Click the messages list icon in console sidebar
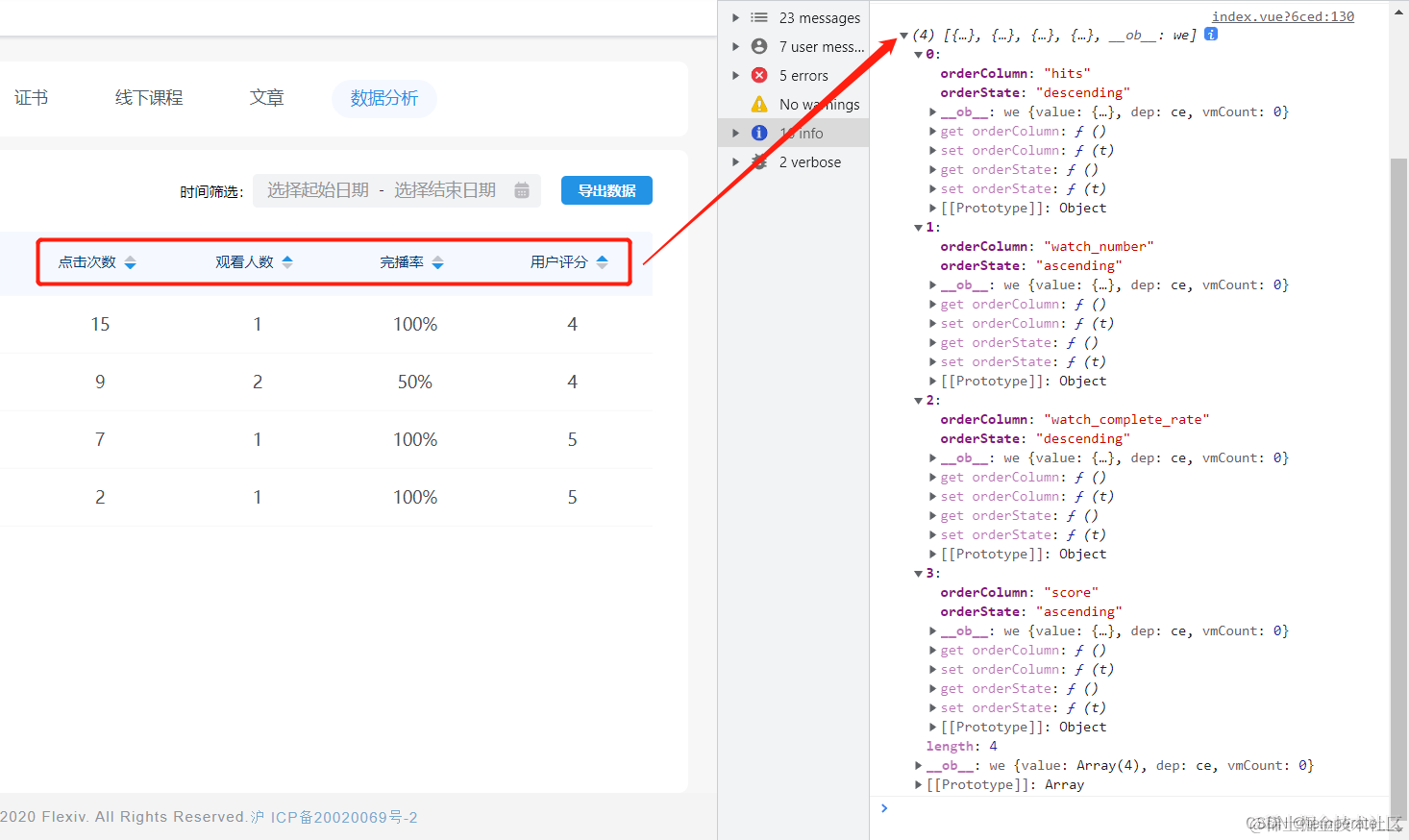The image size is (1409, 840). [x=759, y=17]
